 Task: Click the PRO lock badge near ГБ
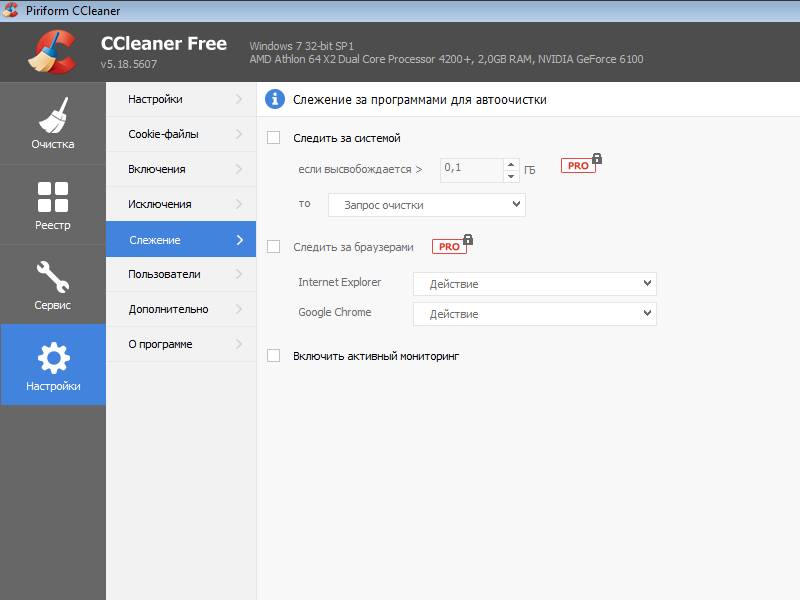click(581, 164)
